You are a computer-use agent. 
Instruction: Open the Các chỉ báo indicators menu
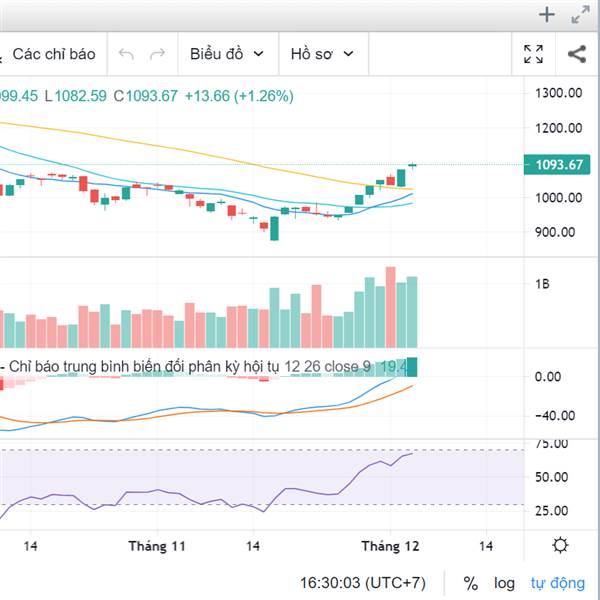(x=52, y=54)
